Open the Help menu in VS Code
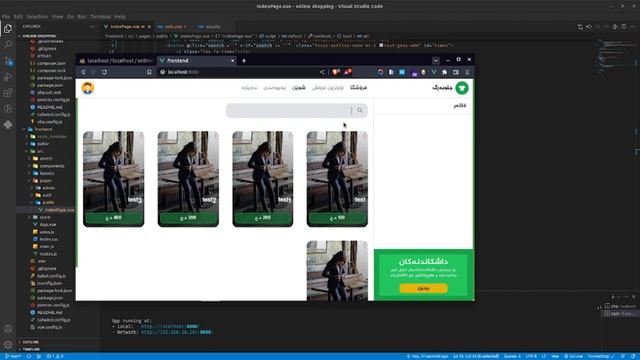The image size is (640, 360). pyautogui.click(x=120, y=17)
